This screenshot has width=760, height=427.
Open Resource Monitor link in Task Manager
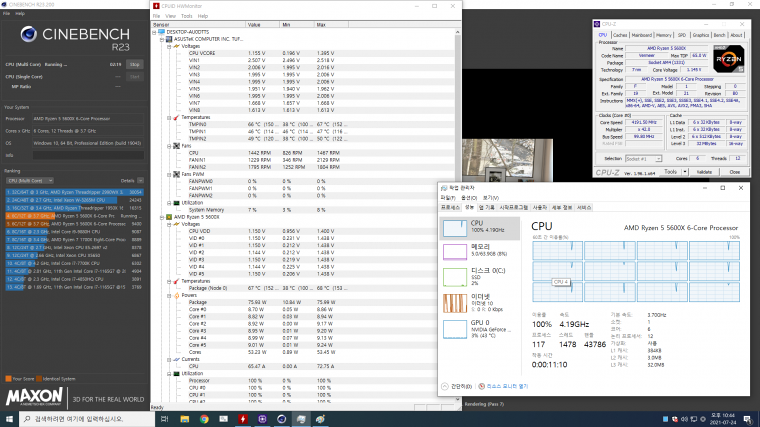(x=504, y=386)
